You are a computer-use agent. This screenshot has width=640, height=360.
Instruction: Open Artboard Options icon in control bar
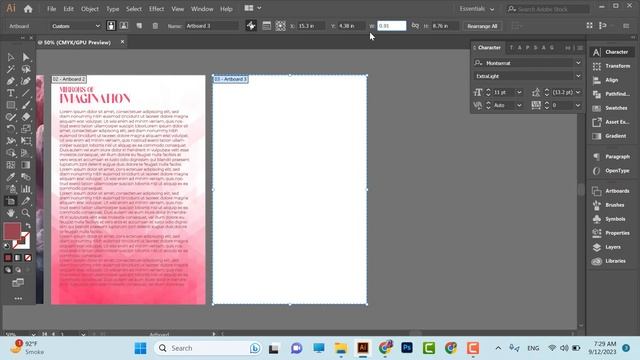(x=267, y=26)
